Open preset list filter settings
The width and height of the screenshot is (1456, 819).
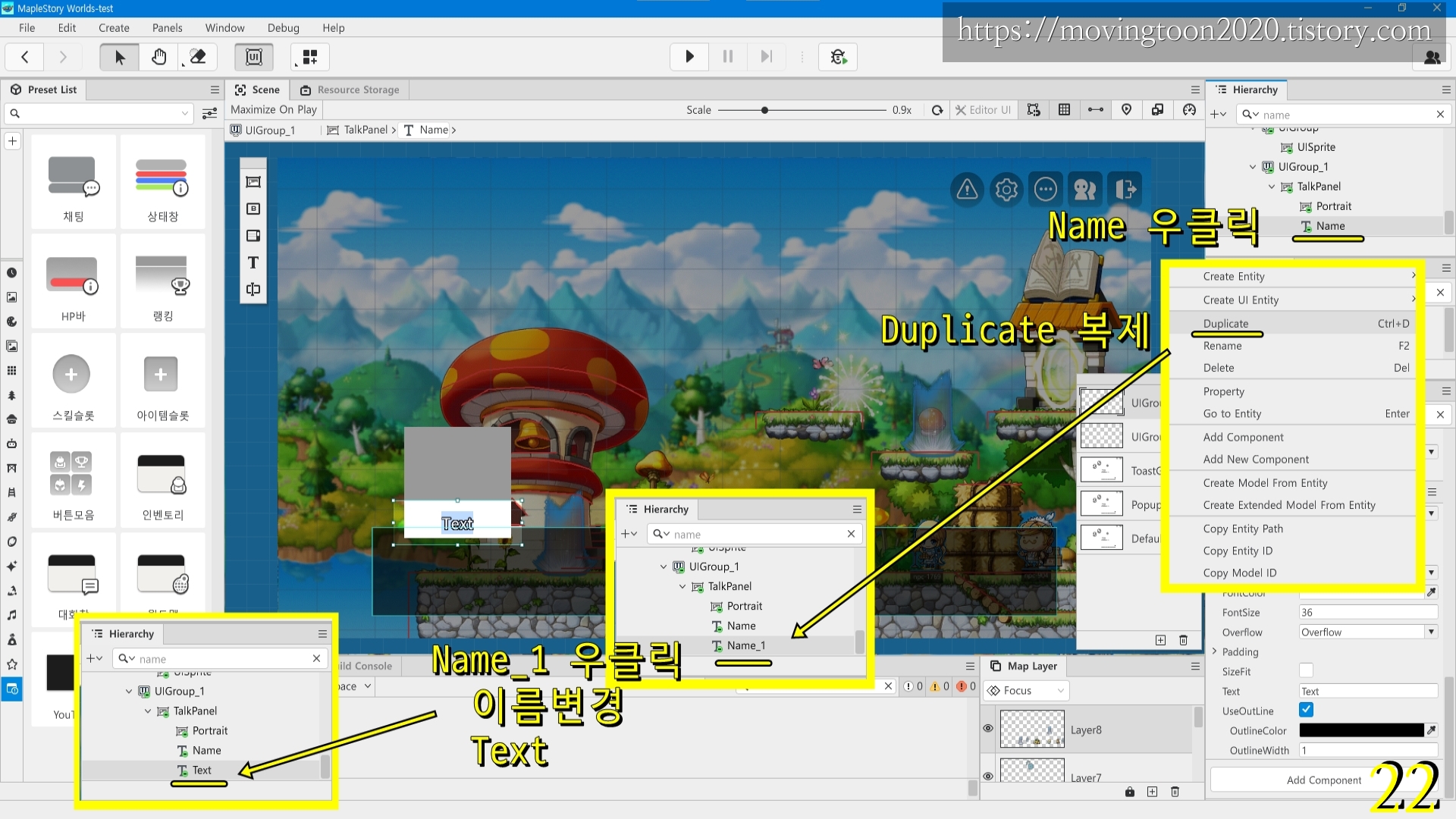[x=209, y=114]
